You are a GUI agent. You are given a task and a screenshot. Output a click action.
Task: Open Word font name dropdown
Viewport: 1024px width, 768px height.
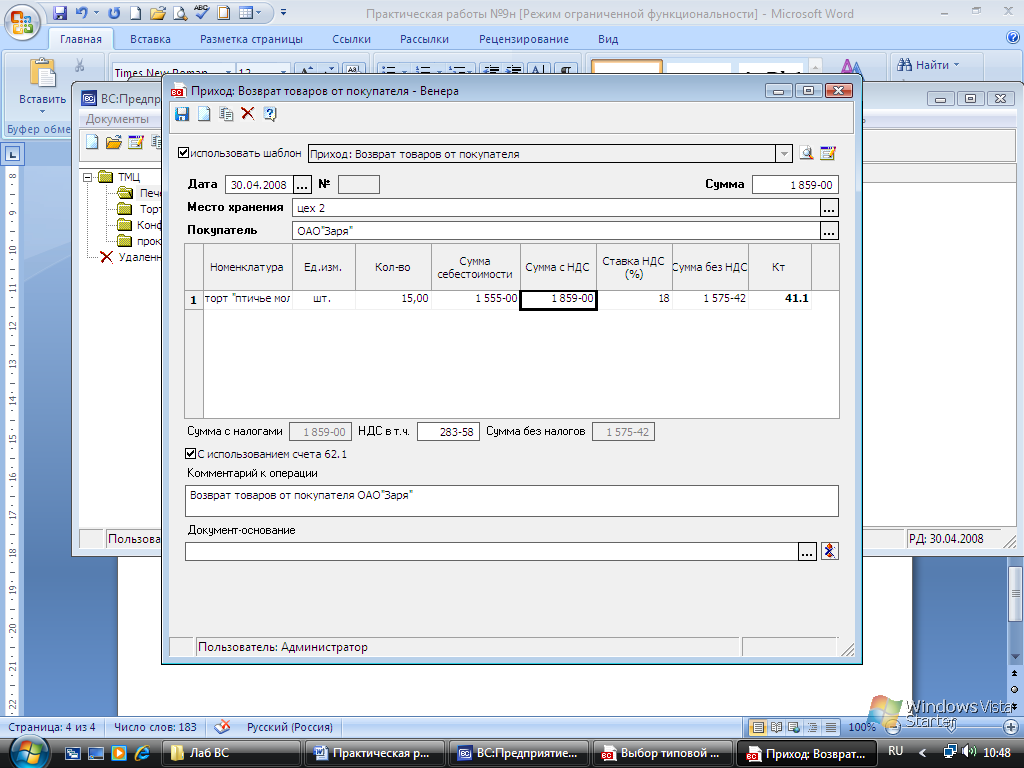click(x=228, y=72)
